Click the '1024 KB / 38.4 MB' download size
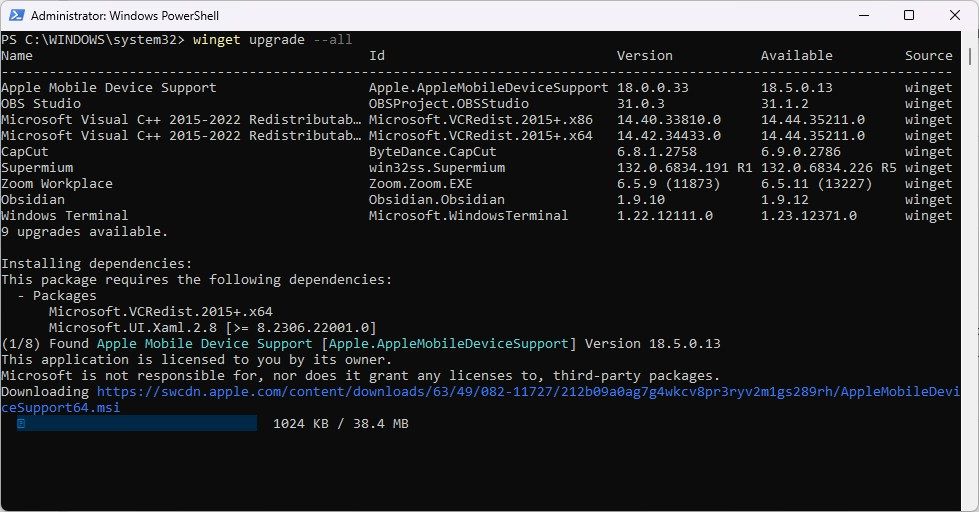Screen dimensions: 979x512 (x=340, y=424)
